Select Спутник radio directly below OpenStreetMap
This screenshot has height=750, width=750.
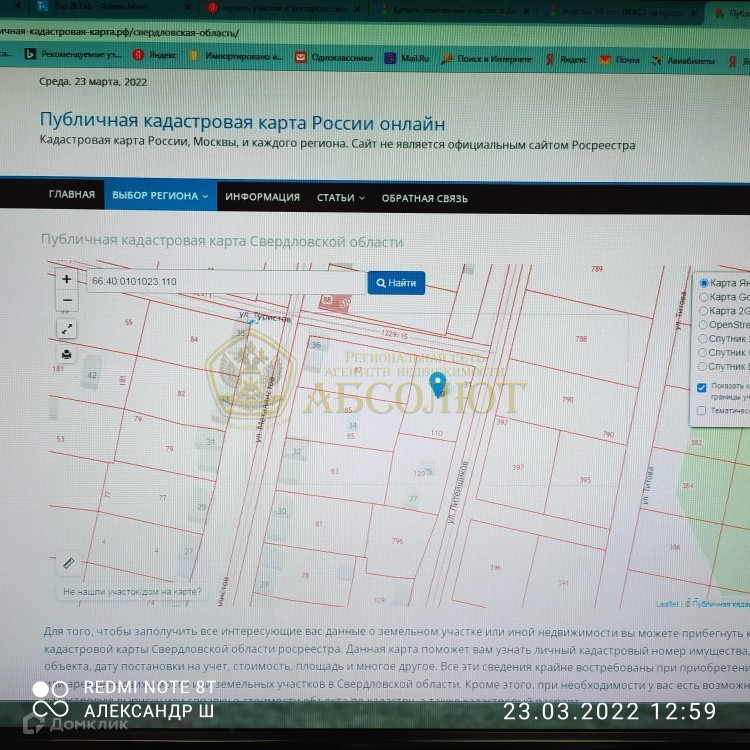pos(702,339)
